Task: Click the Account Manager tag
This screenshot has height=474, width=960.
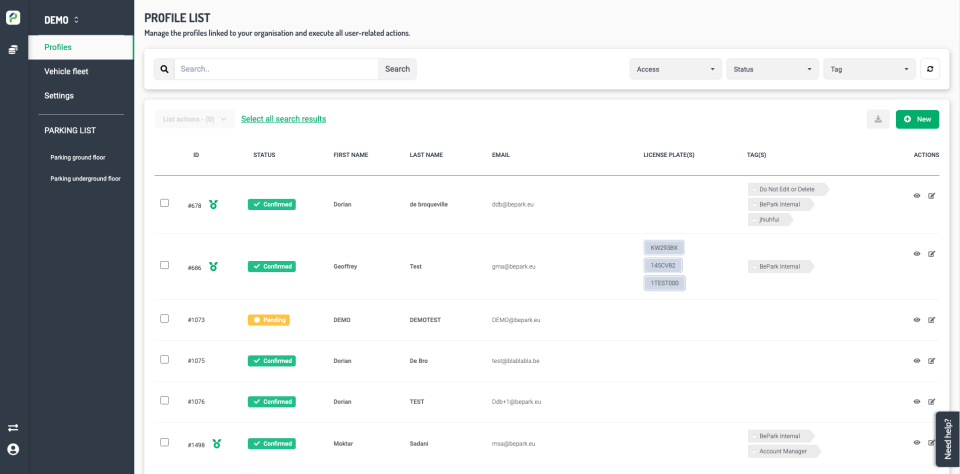Action: [784, 451]
